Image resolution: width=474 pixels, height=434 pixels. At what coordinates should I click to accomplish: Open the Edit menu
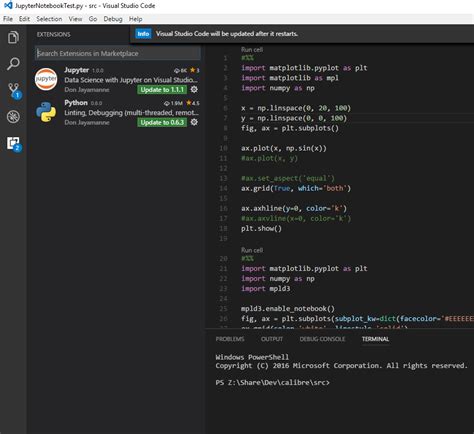(x=24, y=19)
